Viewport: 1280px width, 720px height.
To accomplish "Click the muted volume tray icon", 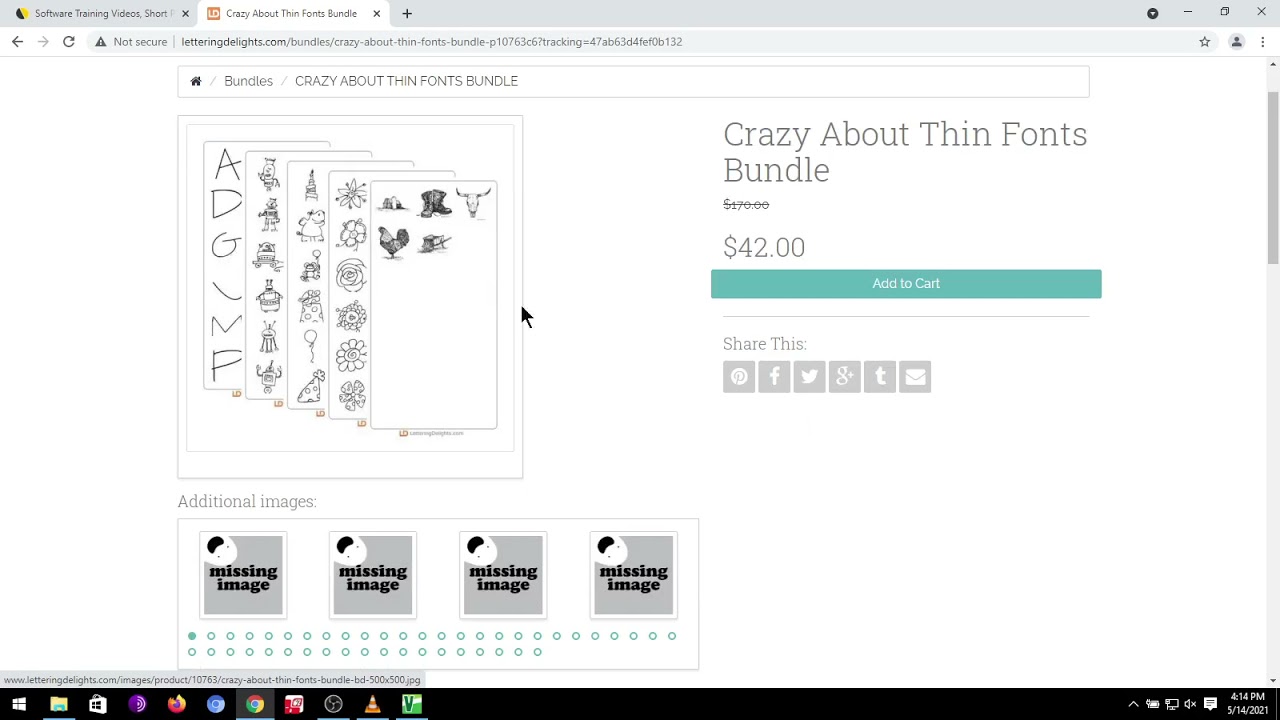I will [1190, 705].
